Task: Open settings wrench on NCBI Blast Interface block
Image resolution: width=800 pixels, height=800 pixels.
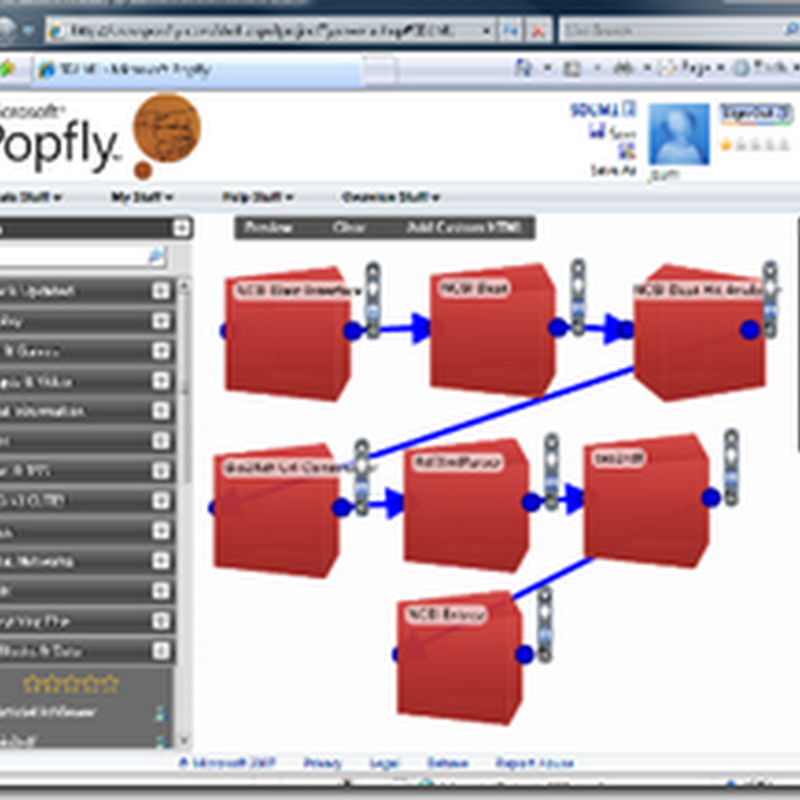Action: click(x=373, y=299)
